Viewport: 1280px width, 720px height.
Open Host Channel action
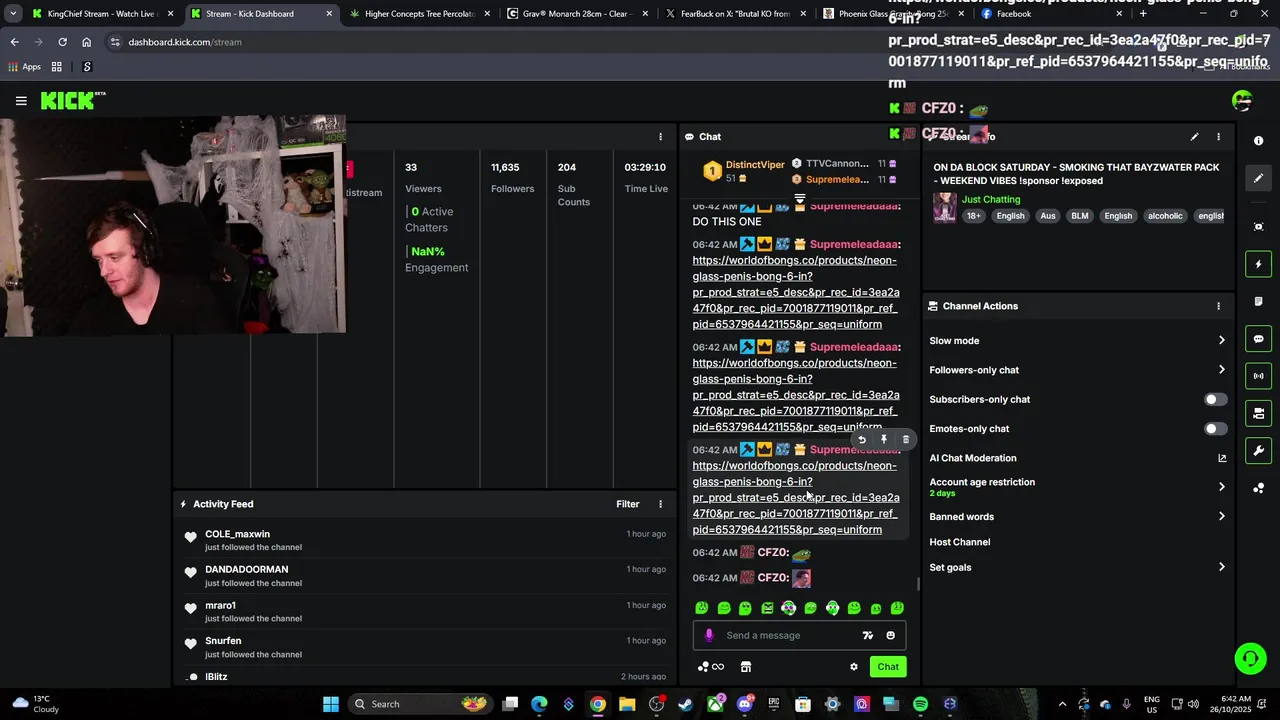960,542
